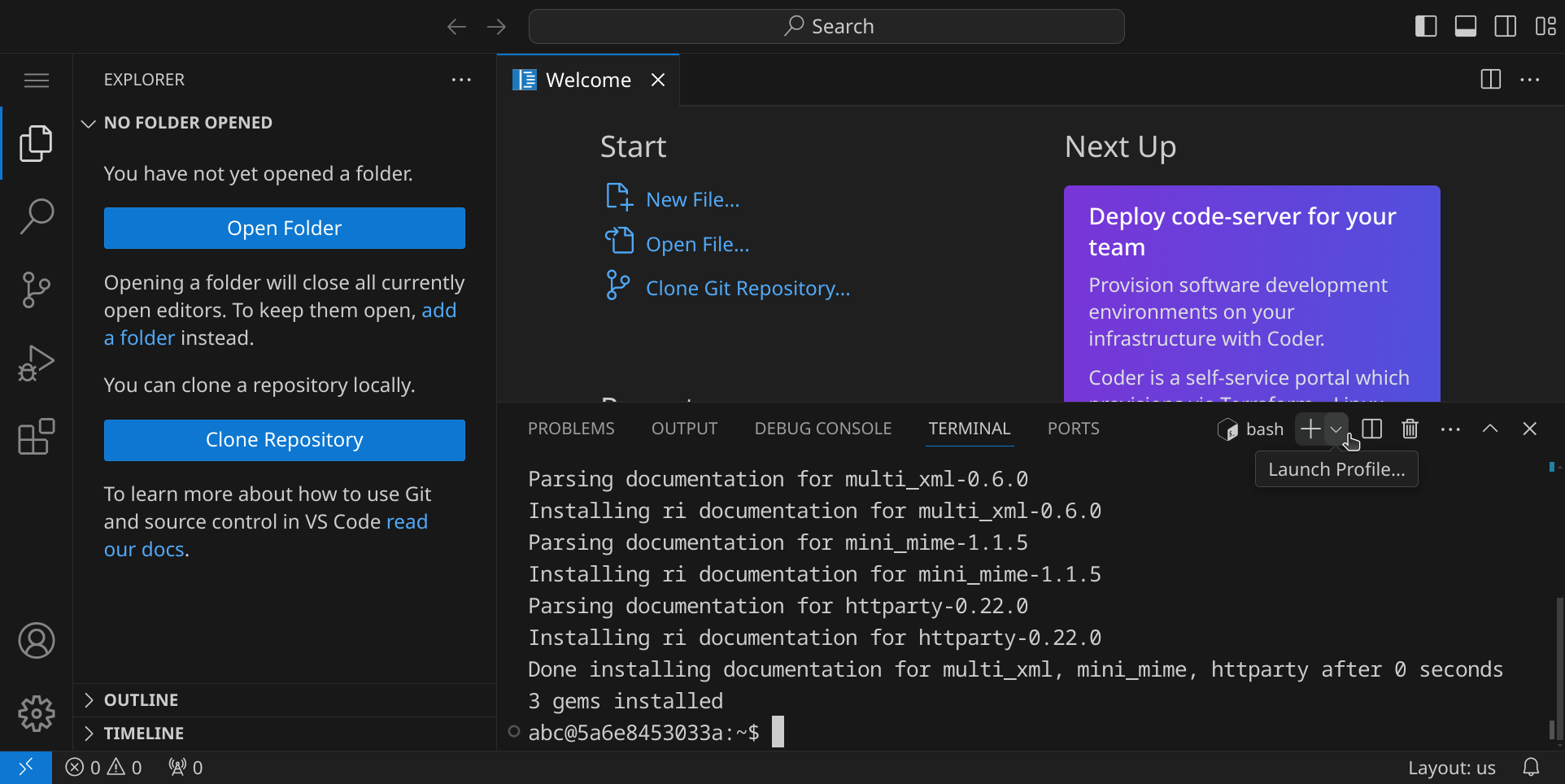Toggle the primary side bar
Viewport: 1565px width, 784px height.
coord(1425,26)
